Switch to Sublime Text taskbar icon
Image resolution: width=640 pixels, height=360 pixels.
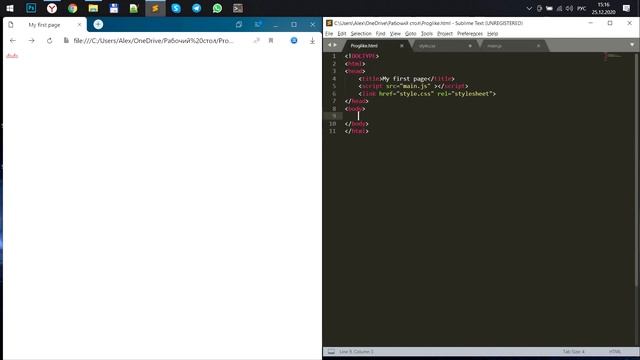coord(155,8)
